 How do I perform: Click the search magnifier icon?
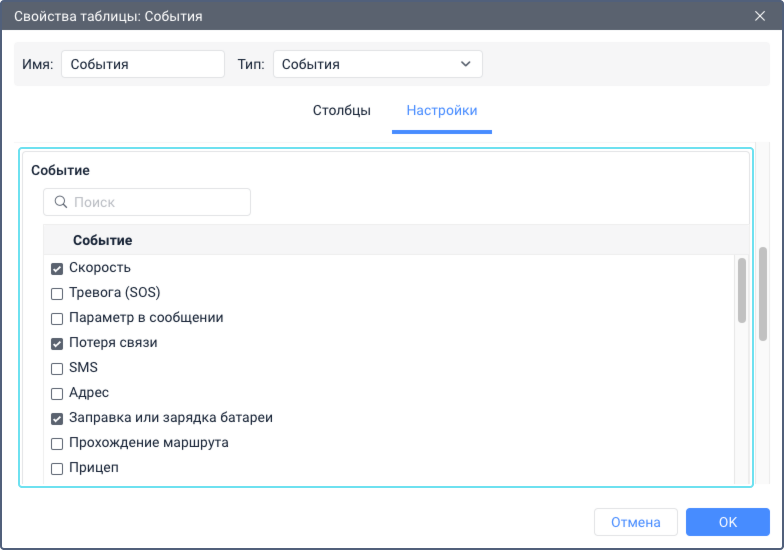click(60, 202)
